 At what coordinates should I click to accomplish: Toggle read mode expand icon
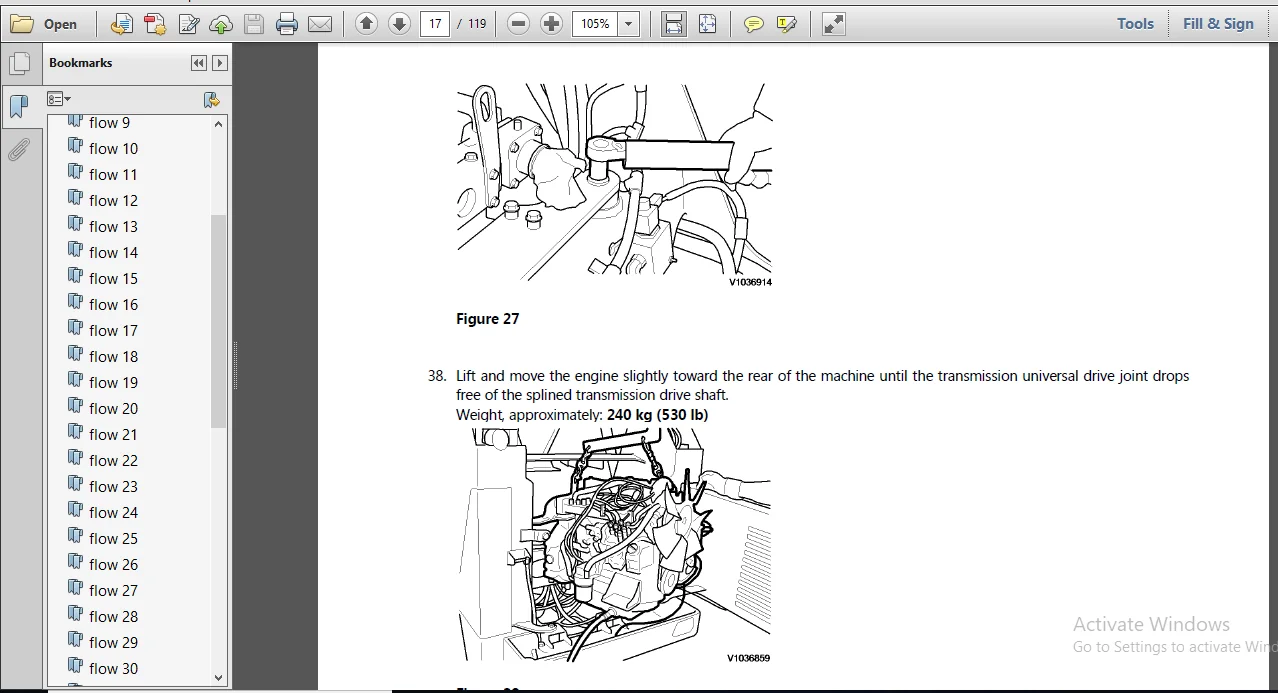[834, 24]
